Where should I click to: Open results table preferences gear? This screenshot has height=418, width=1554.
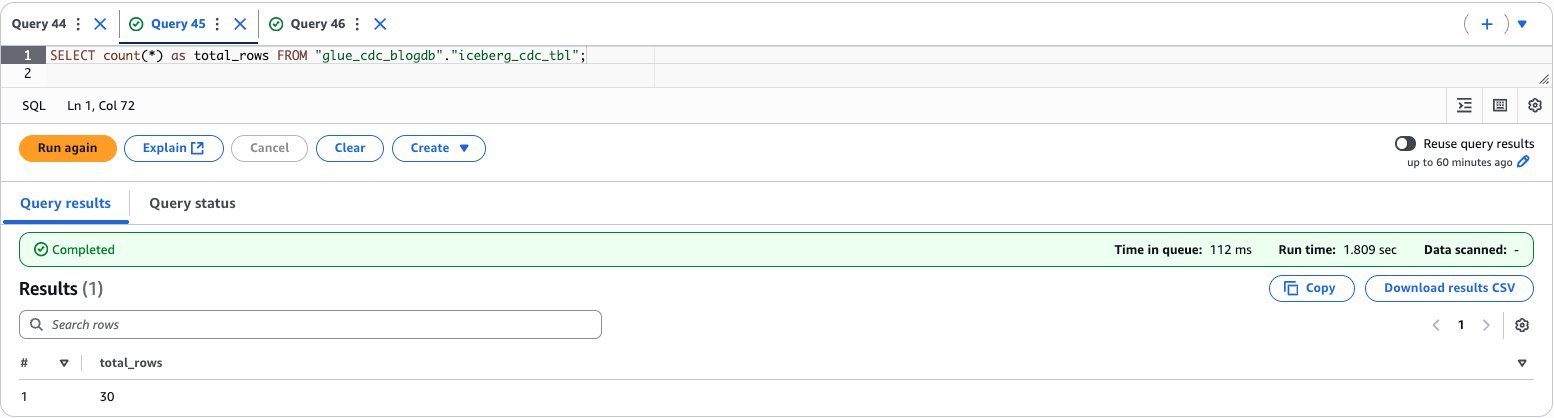[x=1522, y=325]
